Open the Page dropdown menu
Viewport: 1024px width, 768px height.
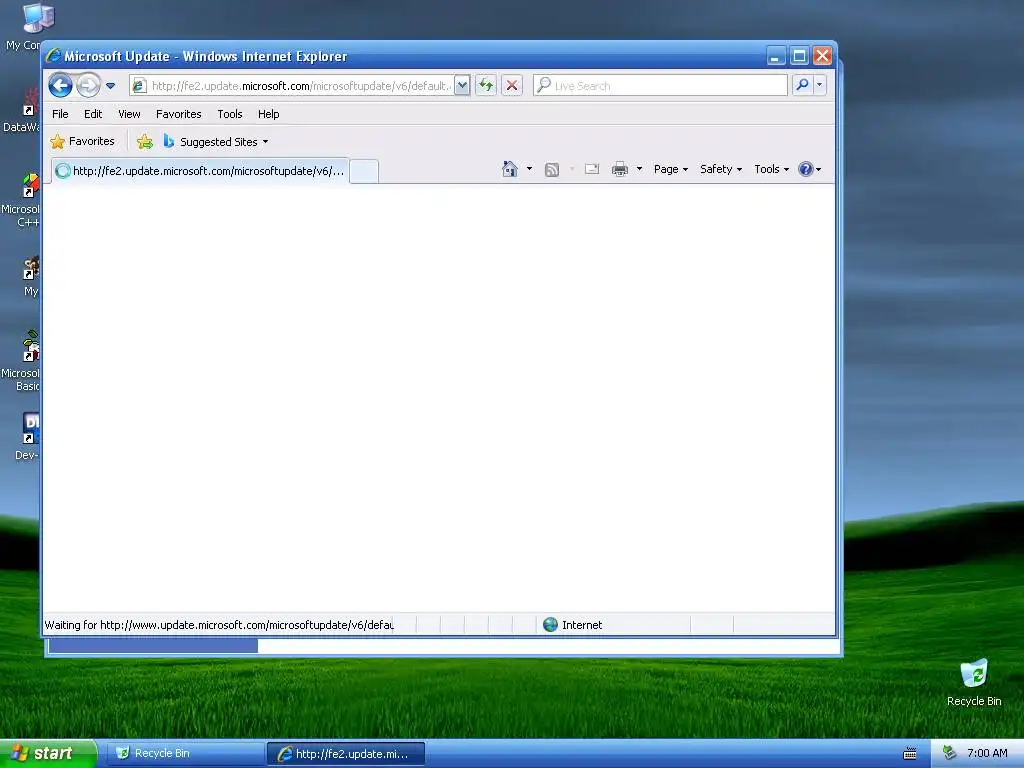pos(671,169)
